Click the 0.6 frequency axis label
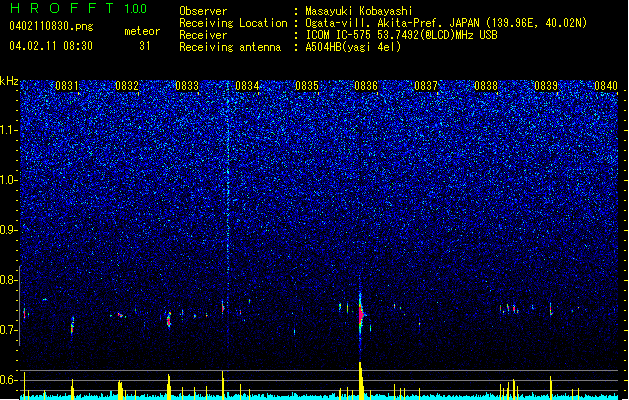 point(9,380)
